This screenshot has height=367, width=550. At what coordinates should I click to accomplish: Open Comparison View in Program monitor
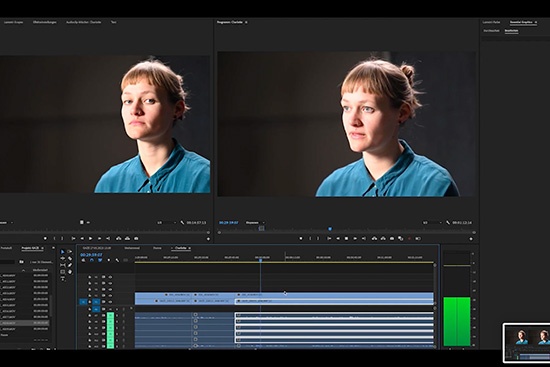coord(401,238)
